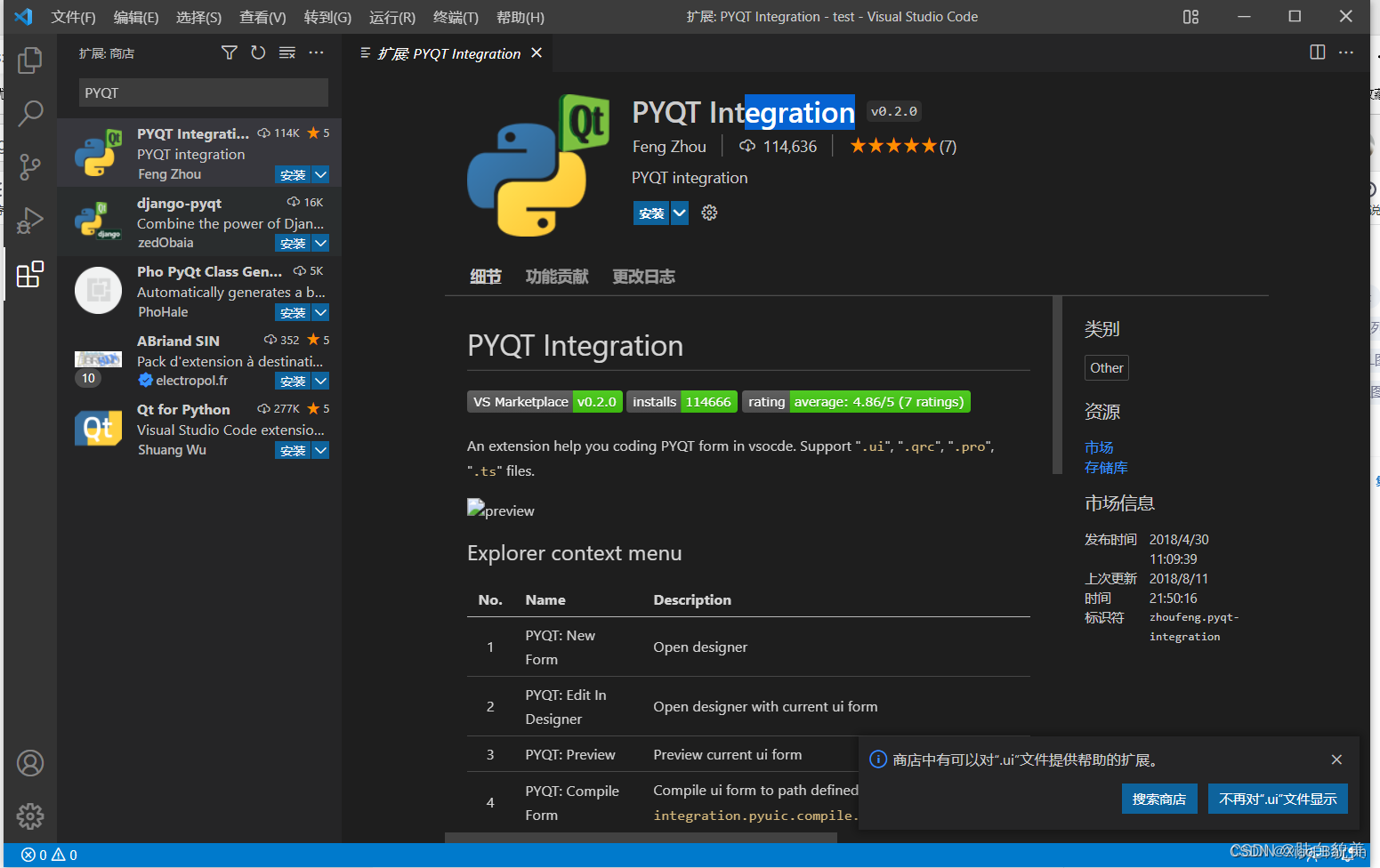Click the VS Marketplace v0.2.0 badge
This screenshot has width=1380, height=868.
point(545,402)
